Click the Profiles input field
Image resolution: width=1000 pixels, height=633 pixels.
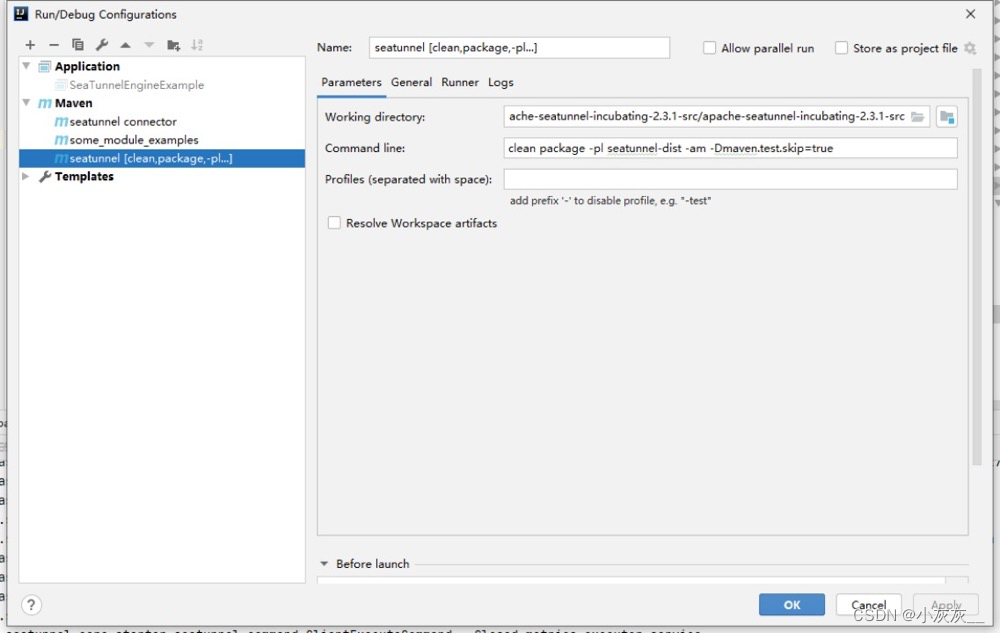pyautogui.click(x=730, y=179)
